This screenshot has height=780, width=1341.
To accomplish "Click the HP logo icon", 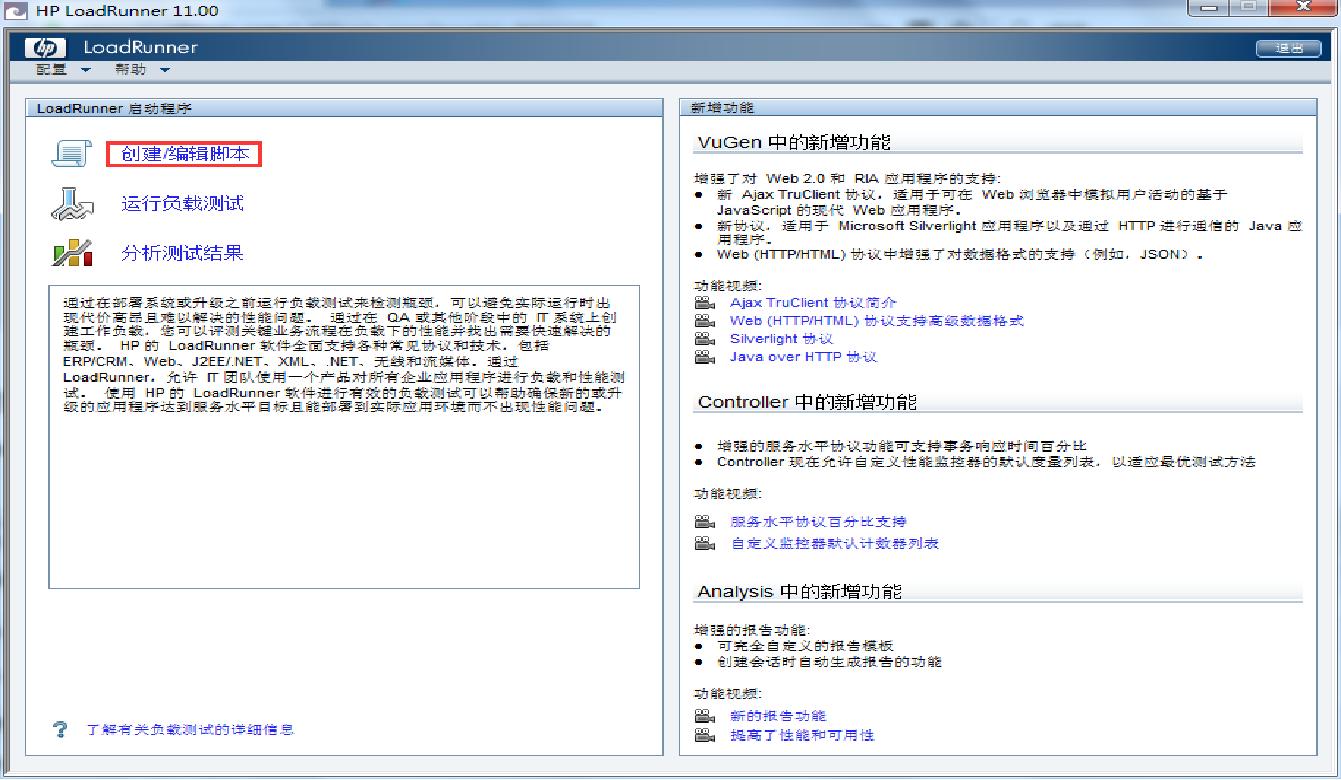I will point(44,48).
